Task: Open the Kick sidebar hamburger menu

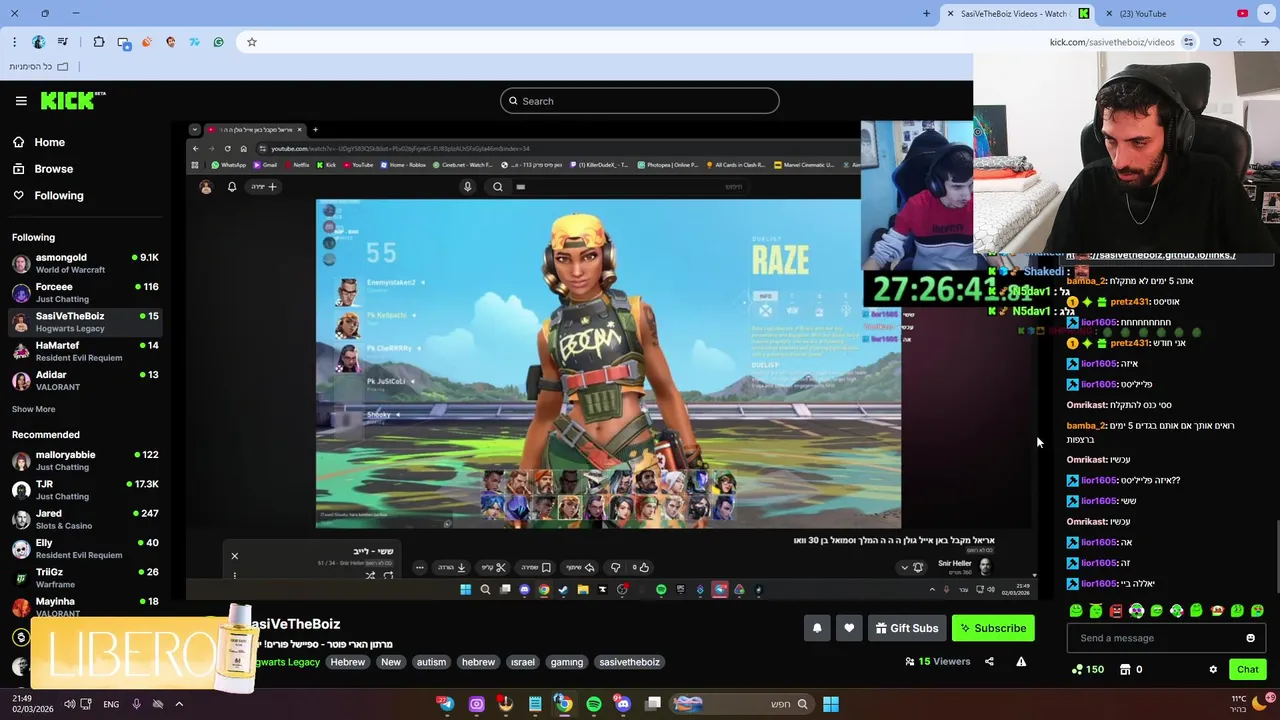Action: pos(21,101)
